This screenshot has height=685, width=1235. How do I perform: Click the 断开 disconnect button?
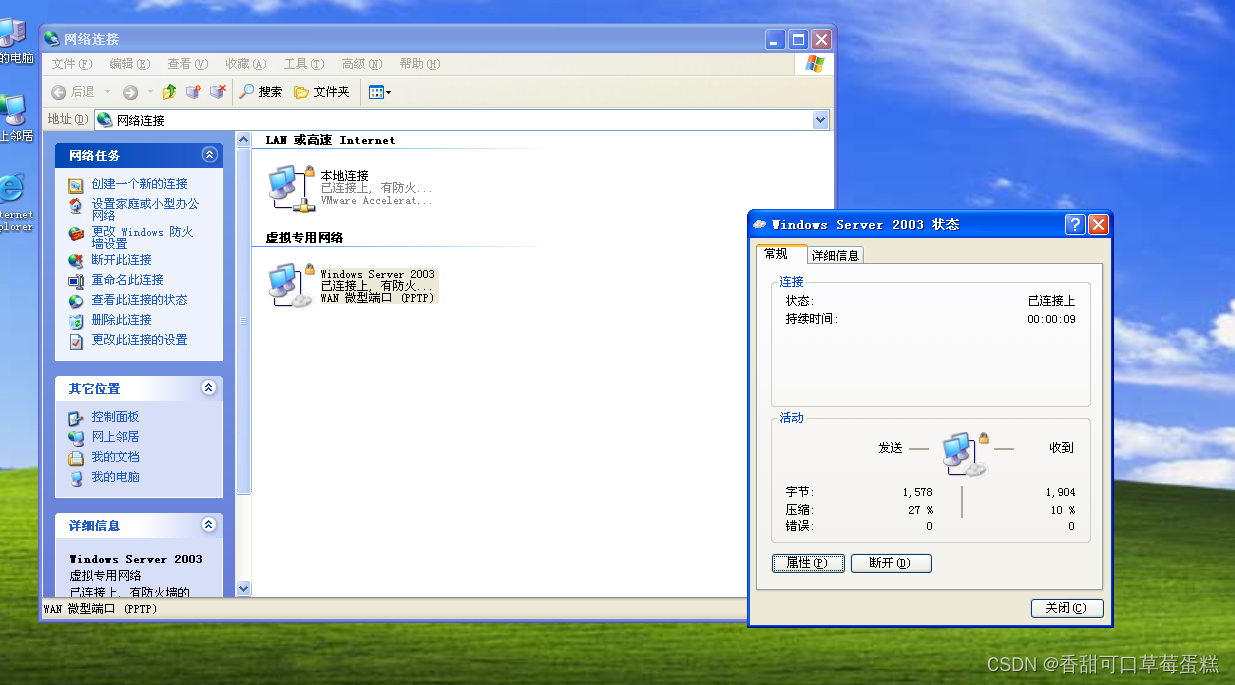coord(891,563)
